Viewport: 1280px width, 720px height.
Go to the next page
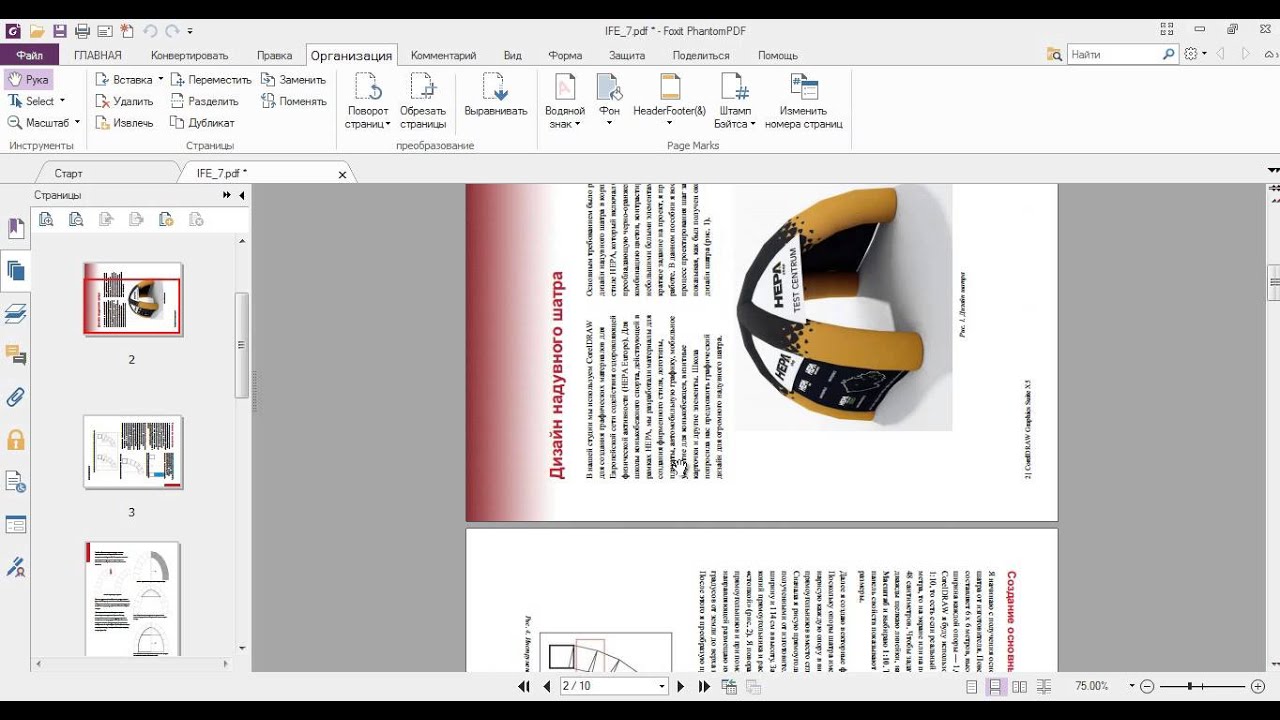681,686
